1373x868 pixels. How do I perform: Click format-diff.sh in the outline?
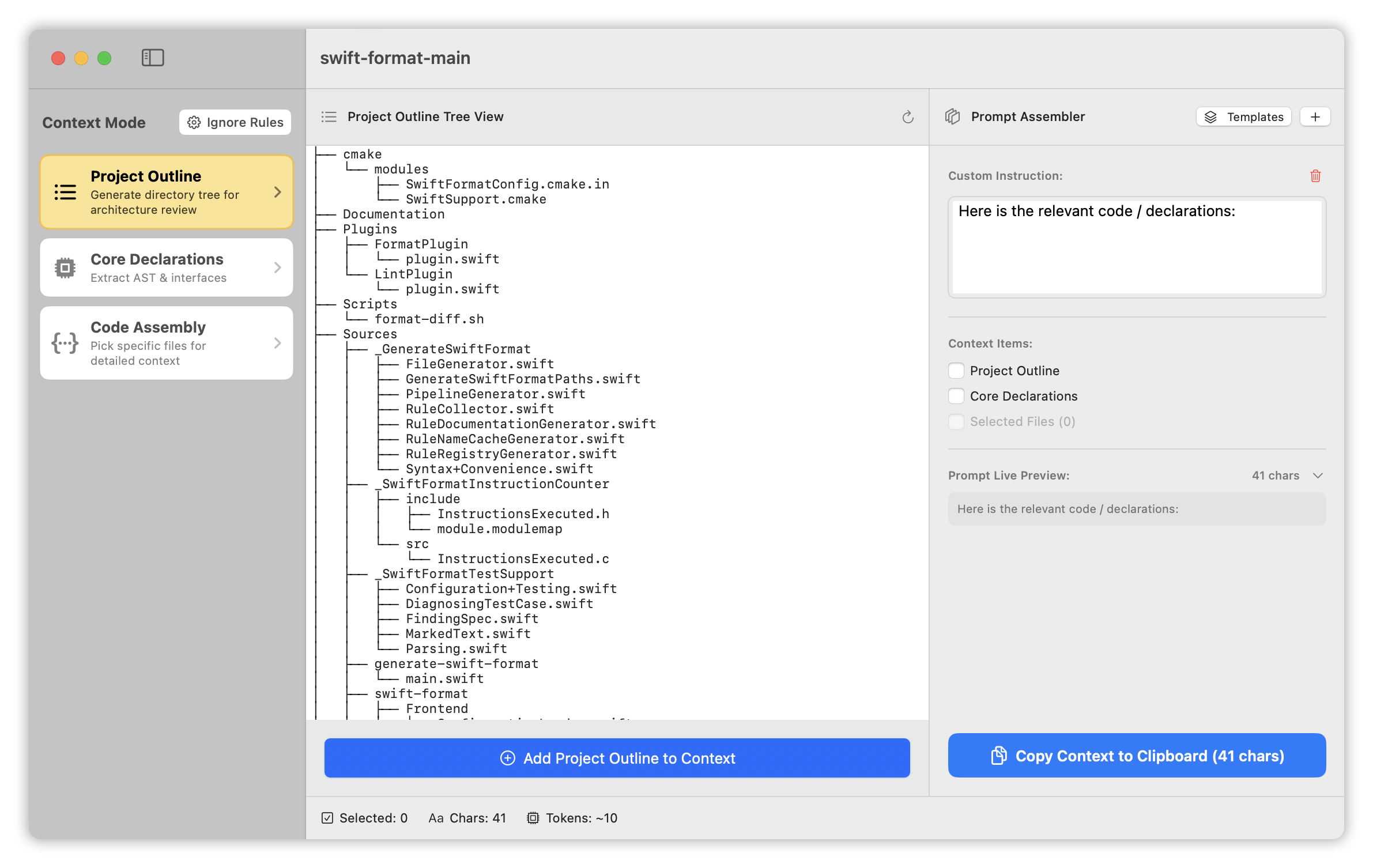429,319
